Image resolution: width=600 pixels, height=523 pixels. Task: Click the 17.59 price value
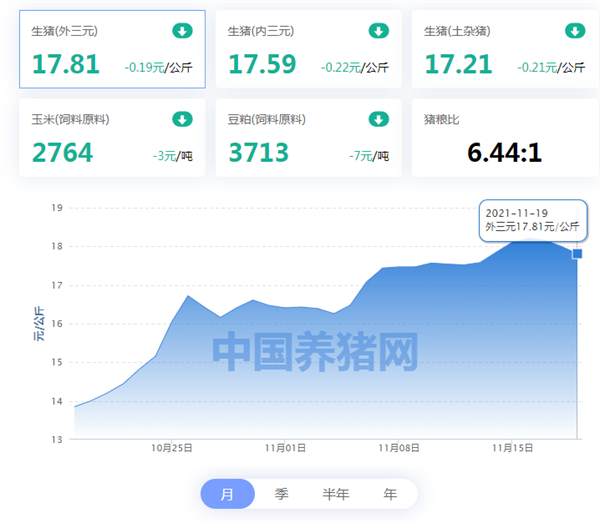click(262, 64)
